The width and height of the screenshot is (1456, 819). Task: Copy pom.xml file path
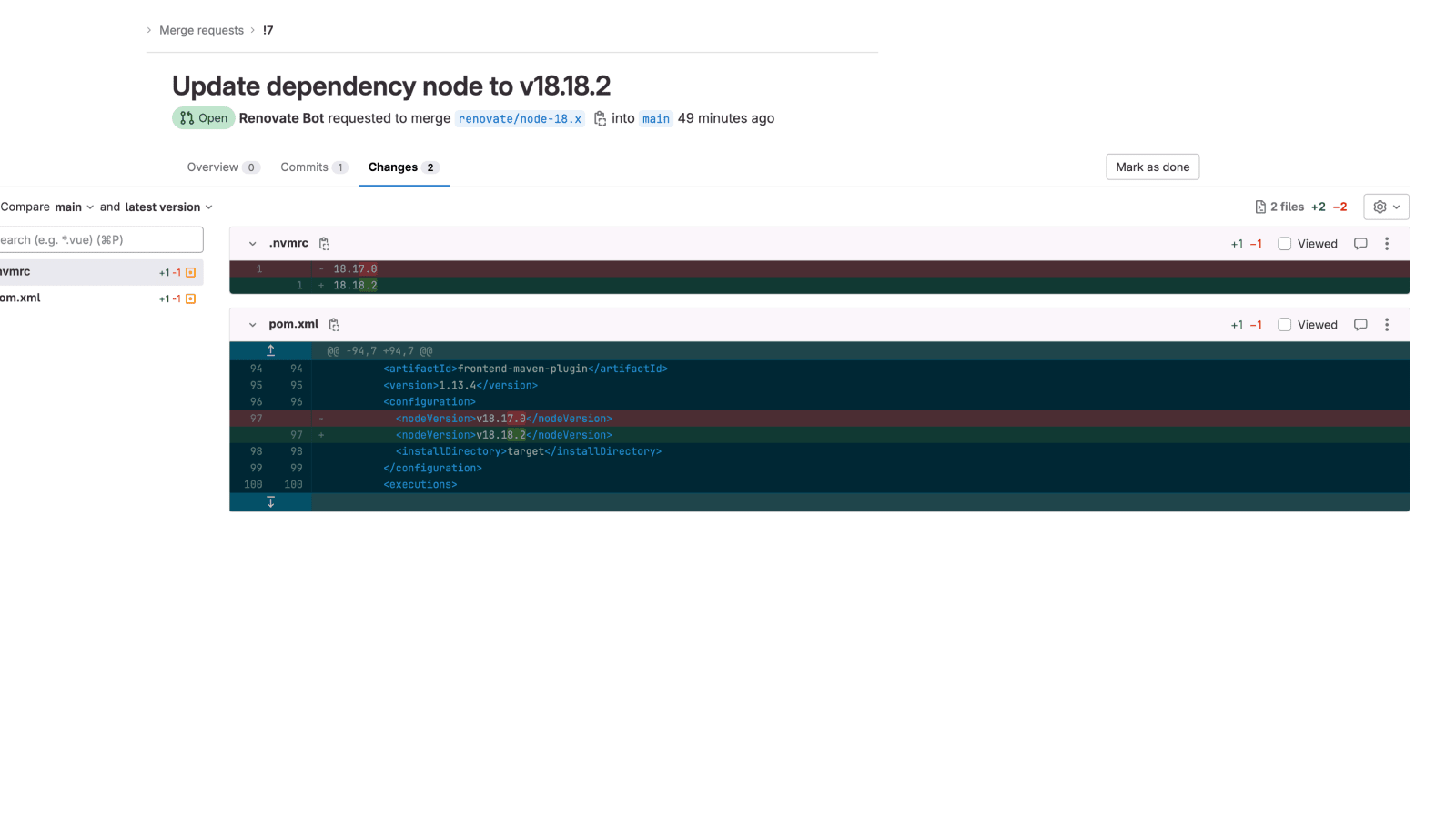(x=334, y=325)
